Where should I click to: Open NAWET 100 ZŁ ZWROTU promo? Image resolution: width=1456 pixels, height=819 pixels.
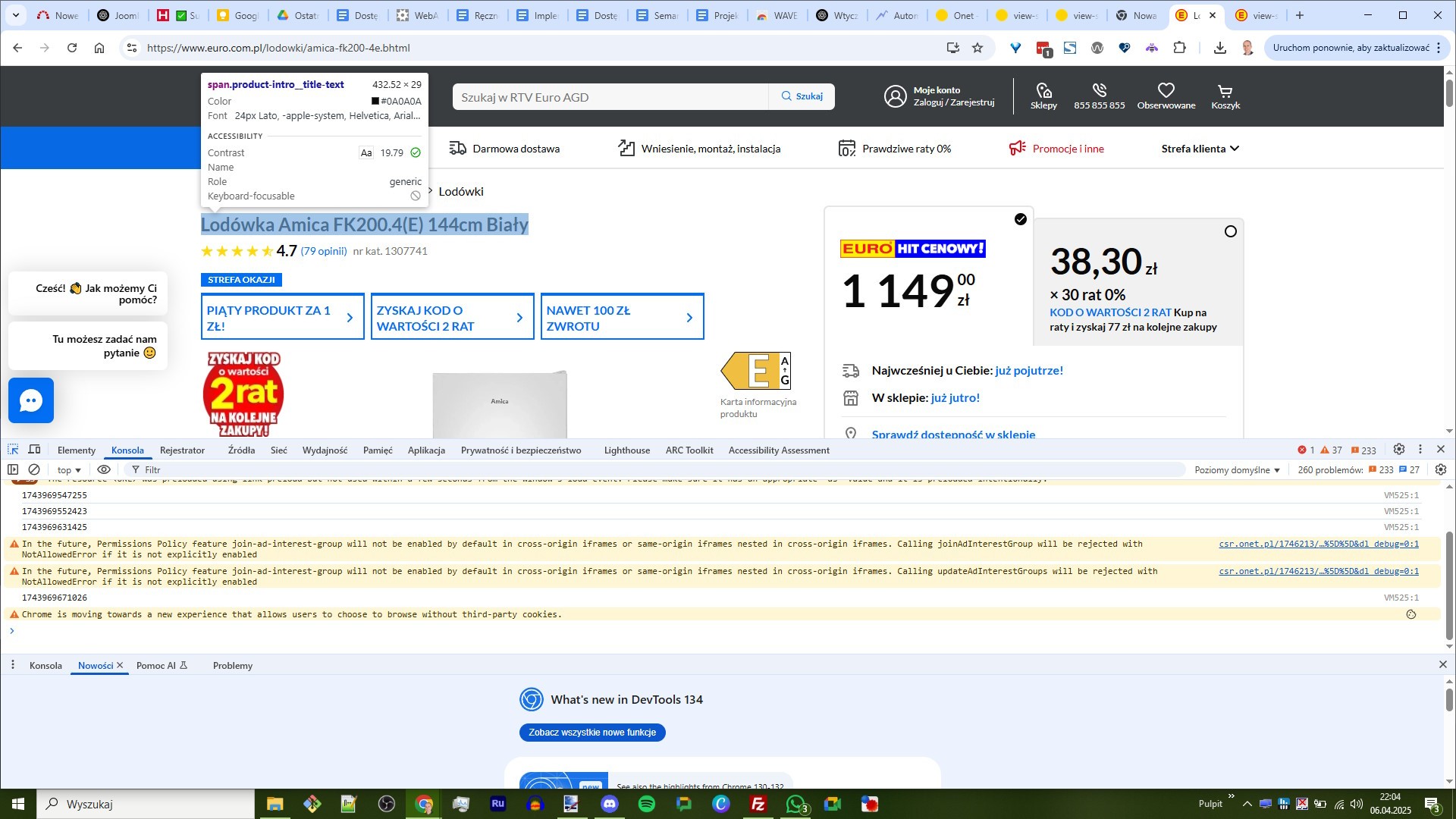[x=623, y=317]
